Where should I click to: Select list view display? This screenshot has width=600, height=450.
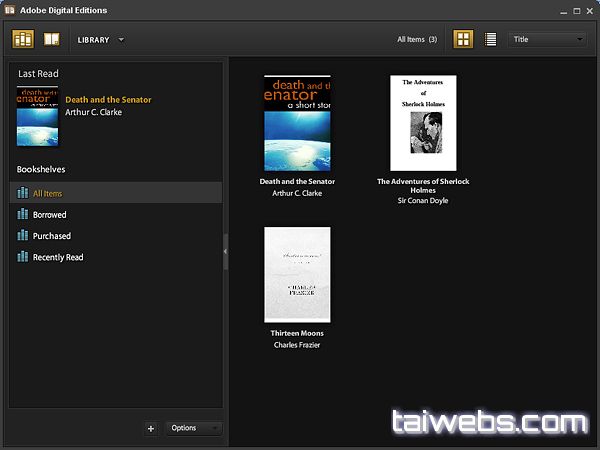490,39
